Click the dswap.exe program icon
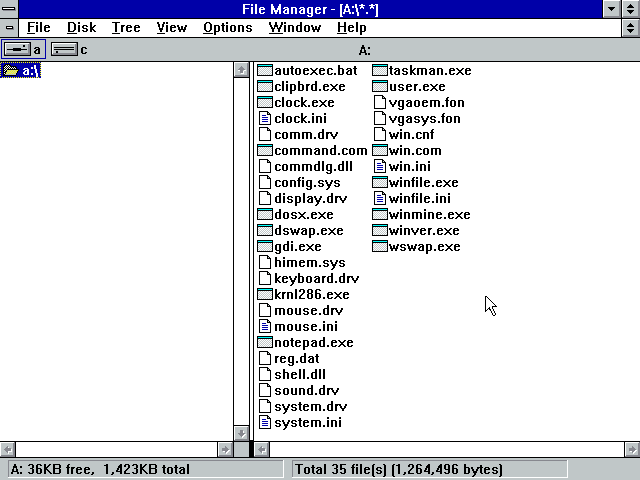 coord(265,231)
